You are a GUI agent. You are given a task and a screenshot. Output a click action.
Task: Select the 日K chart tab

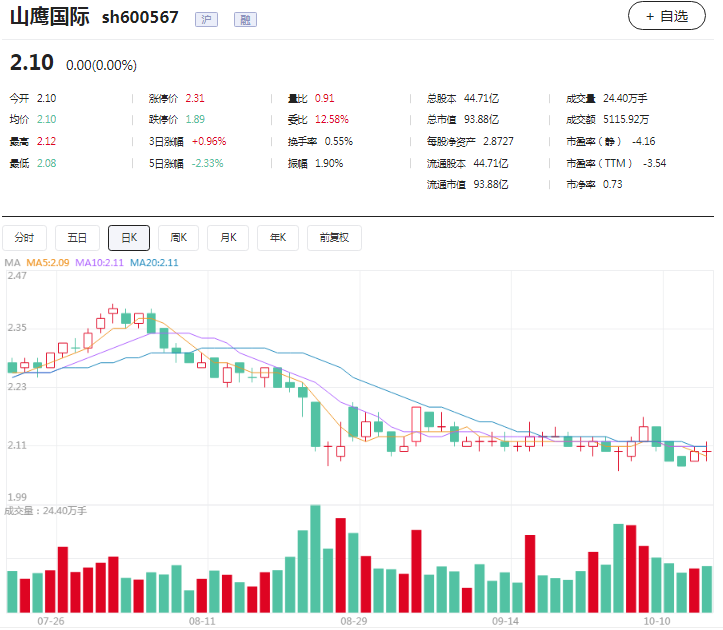coord(129,238)
